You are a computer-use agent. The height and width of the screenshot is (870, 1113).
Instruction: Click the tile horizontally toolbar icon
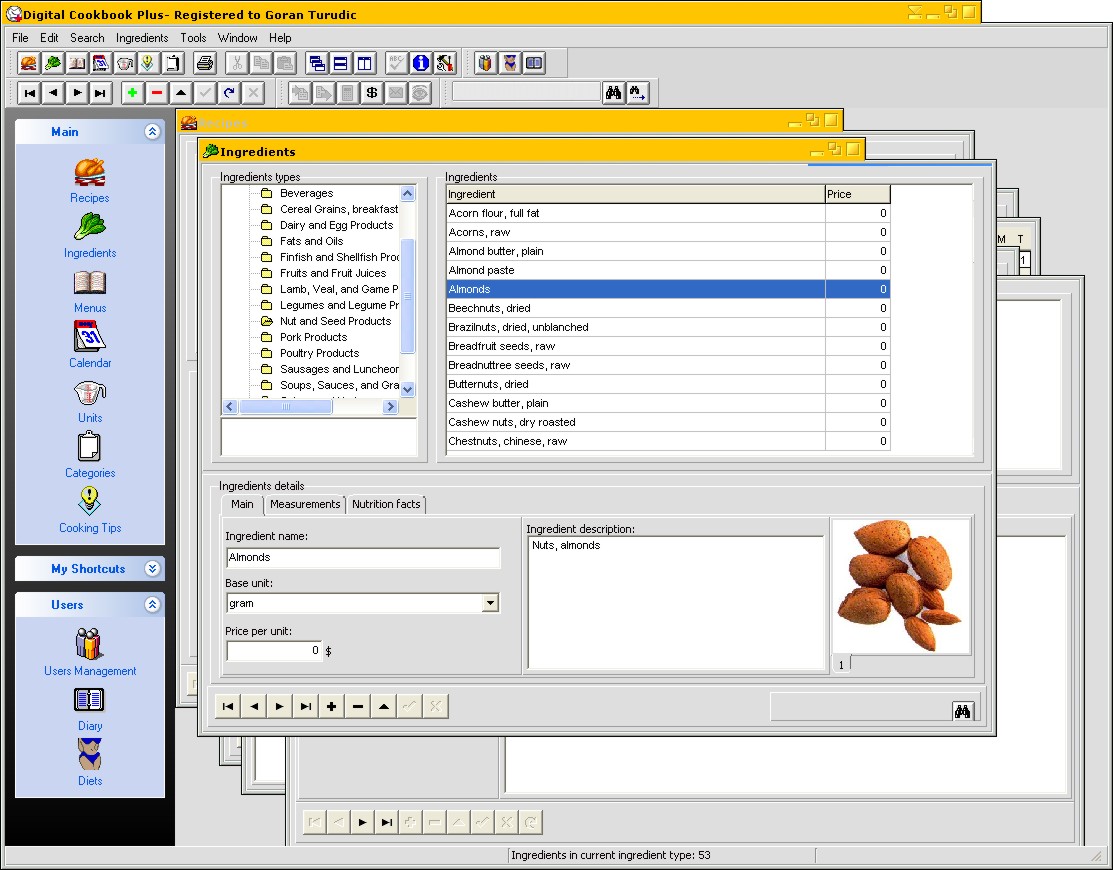(341, 64)
